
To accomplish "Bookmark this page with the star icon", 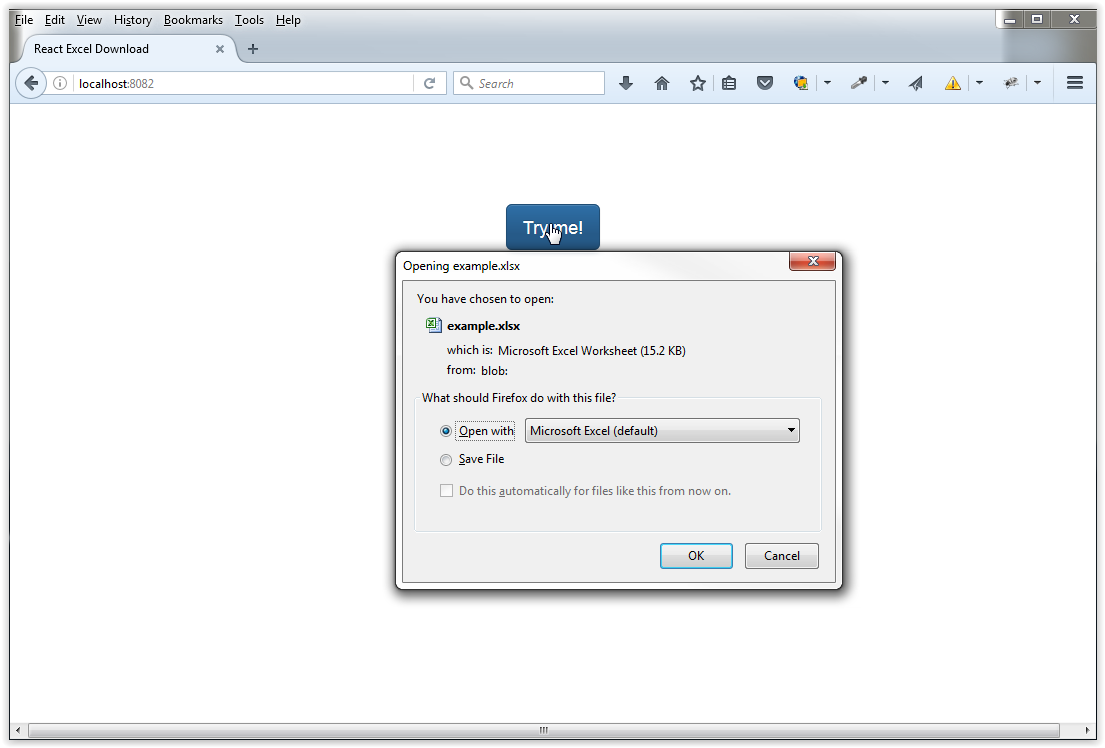I will (698, 83).
